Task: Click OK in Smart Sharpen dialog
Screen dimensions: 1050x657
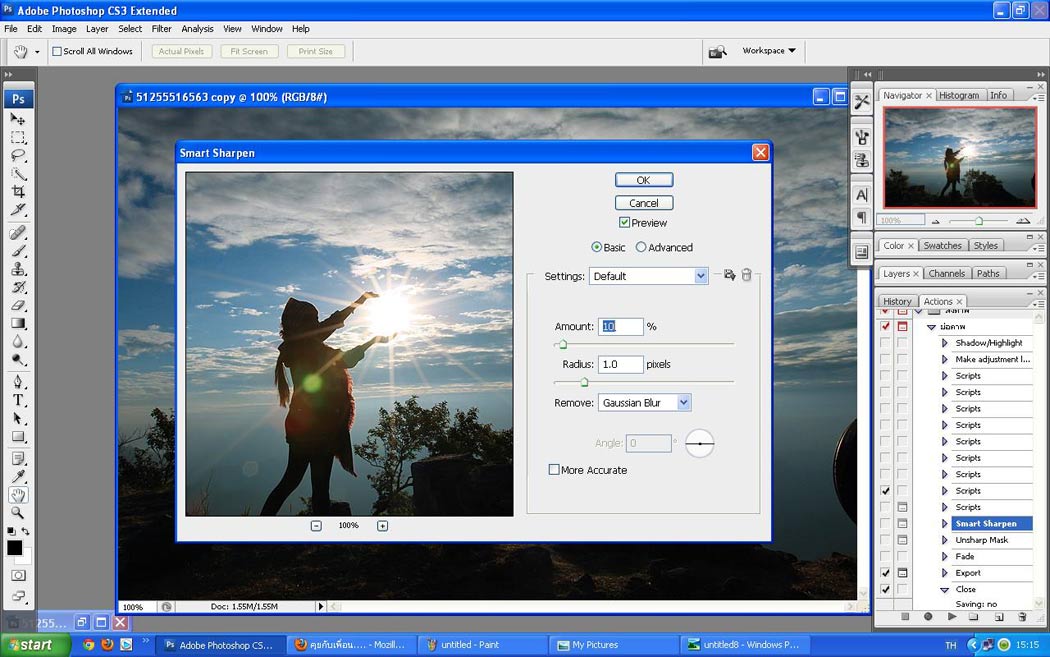Action: click(x=643, y=180)
